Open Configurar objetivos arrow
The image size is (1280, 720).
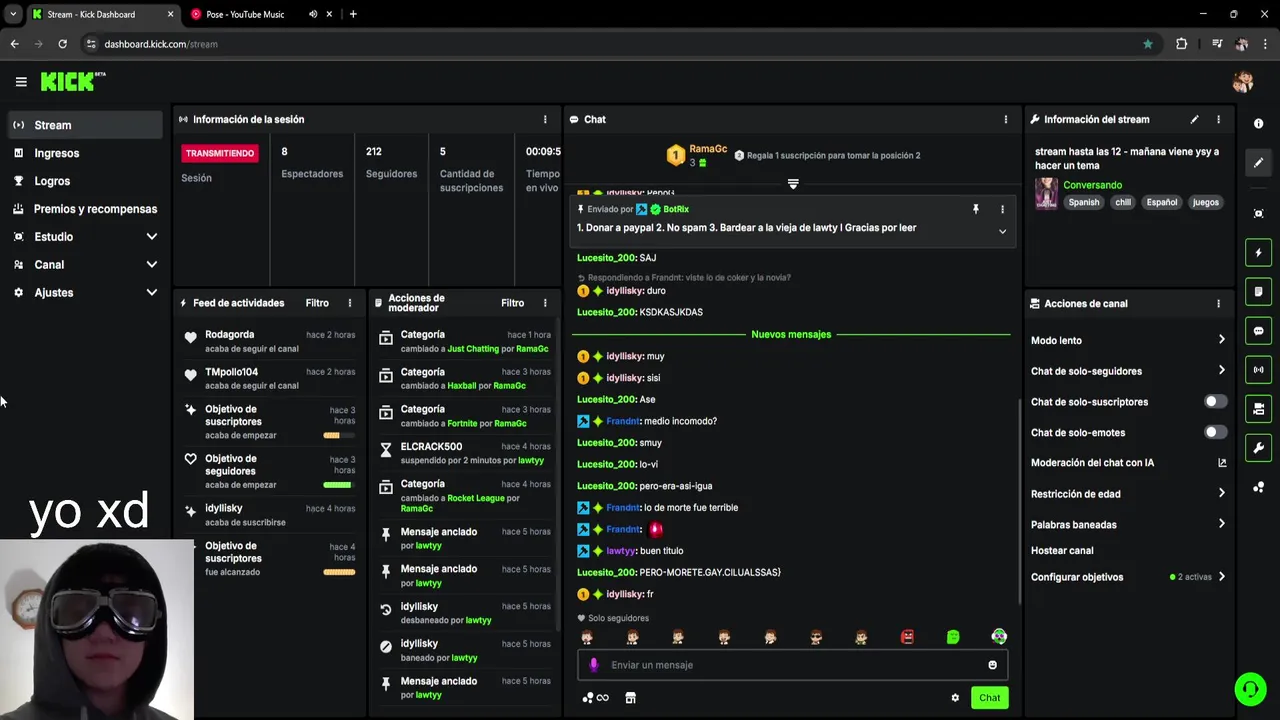coord(1221,577)
